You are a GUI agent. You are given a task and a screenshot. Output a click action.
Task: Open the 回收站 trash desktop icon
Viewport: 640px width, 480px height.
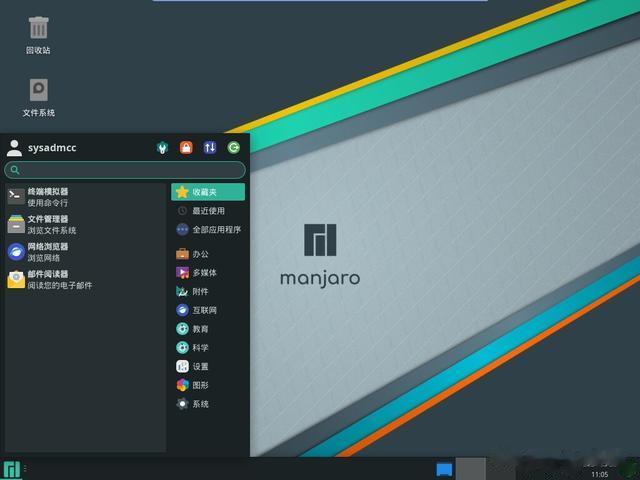tap(38, 35)
